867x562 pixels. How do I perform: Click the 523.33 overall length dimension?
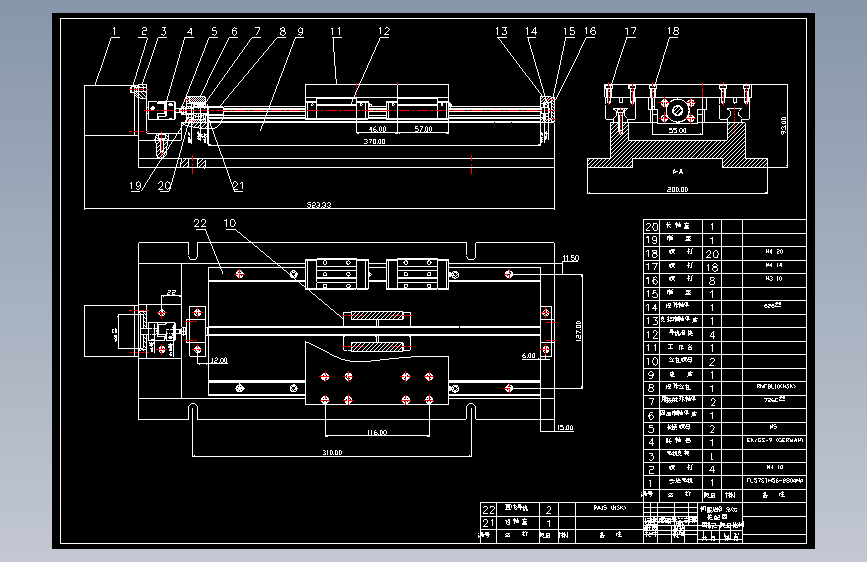[319, 205]
